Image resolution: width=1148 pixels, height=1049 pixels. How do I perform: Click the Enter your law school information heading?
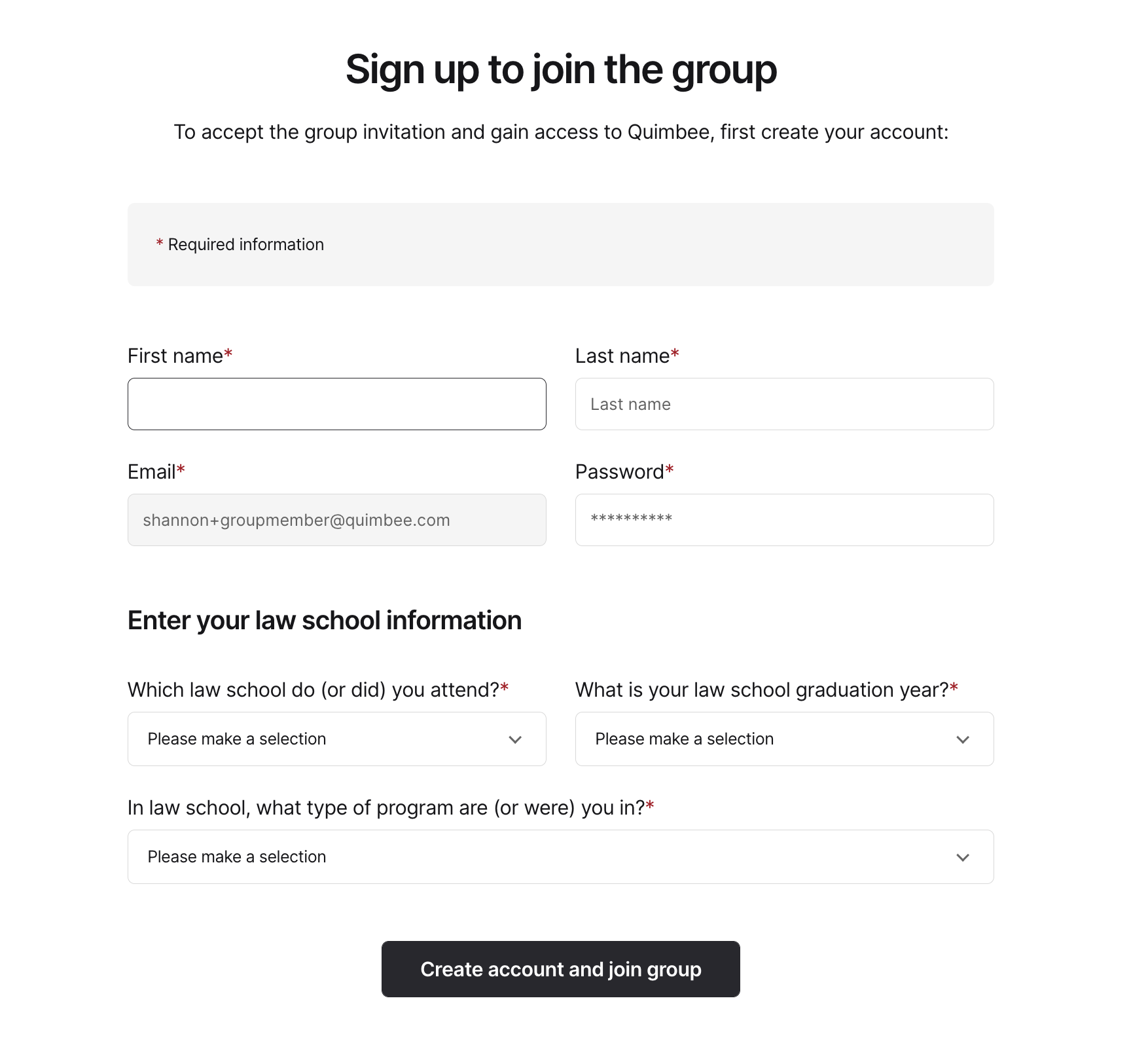tap(325, 620)
